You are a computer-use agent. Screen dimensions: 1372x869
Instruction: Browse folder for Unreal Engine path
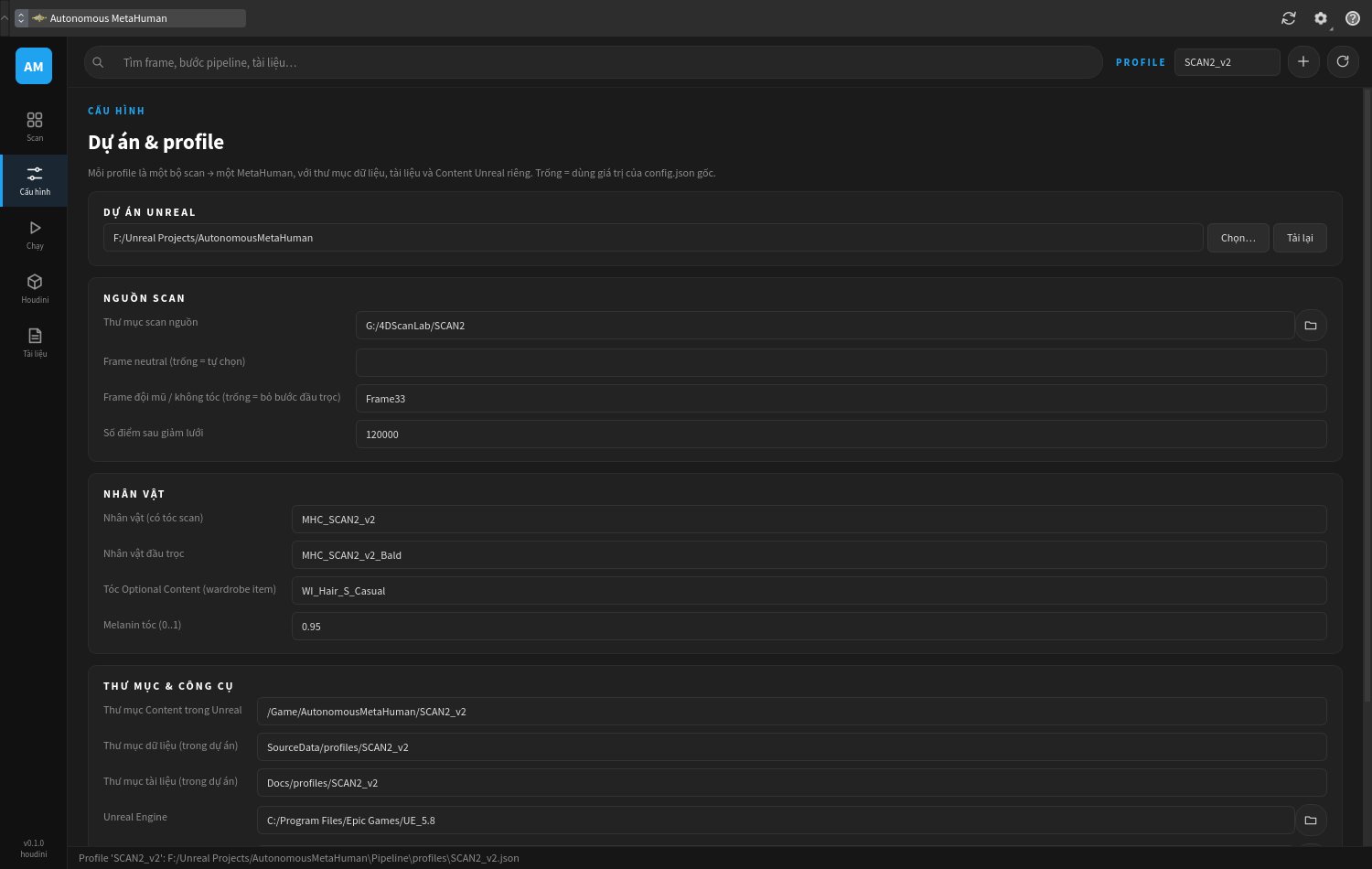tap(1311, 820)
